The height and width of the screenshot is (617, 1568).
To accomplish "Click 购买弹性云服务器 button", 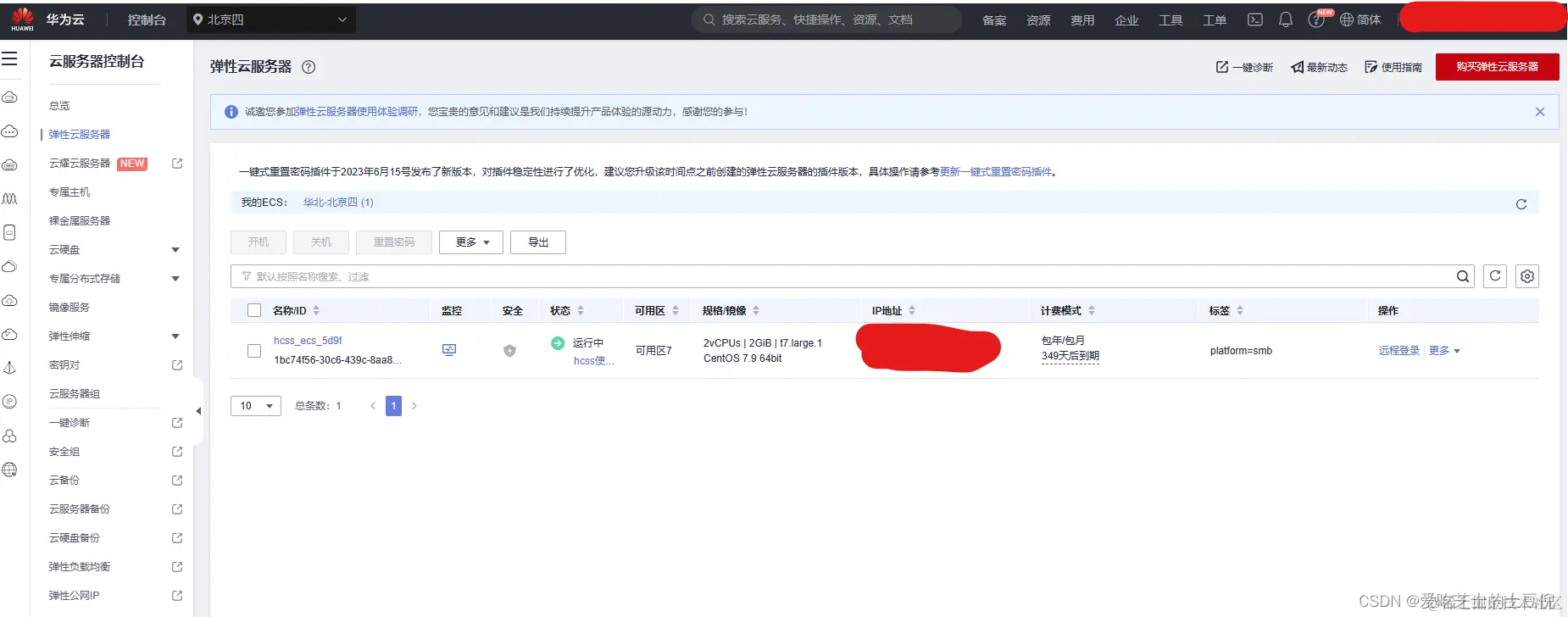I will pos(1497,67).
